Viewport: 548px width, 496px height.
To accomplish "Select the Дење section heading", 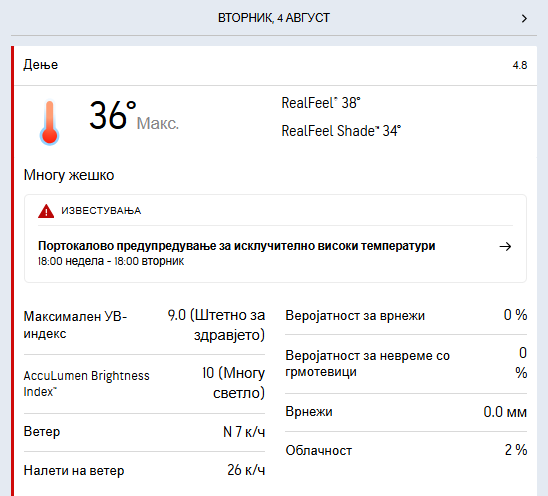I will coord(41,65).
